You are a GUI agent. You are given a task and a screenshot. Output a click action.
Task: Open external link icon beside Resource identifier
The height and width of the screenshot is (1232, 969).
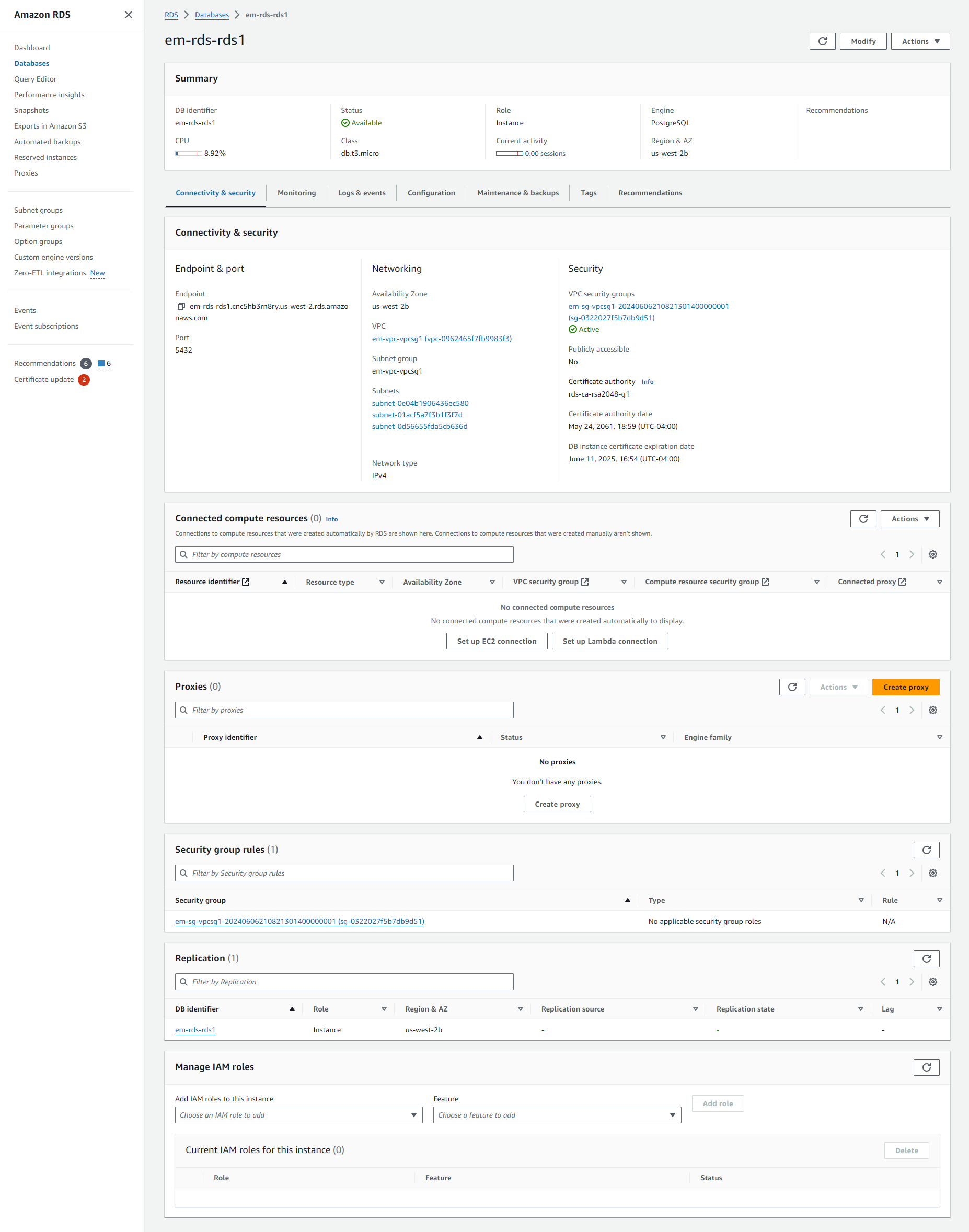point(246,582)
